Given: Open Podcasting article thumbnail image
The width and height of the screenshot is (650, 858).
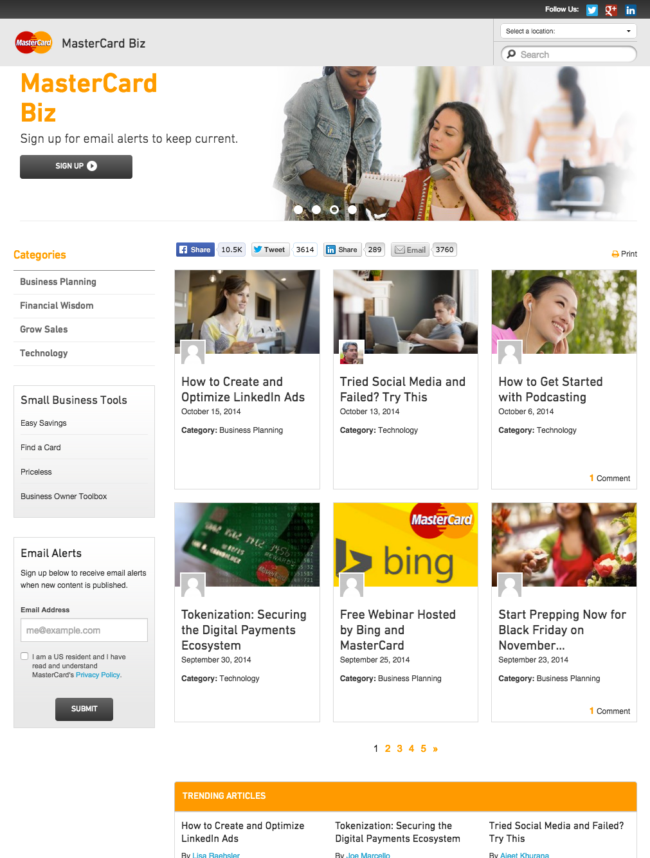Looking at the screenshot, I should click(x=564, y=311).
